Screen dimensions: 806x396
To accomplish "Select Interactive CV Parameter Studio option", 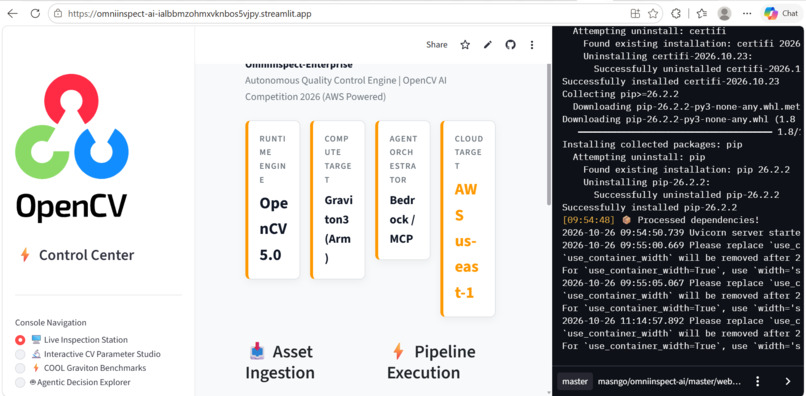I will click(x=88, y=354).
